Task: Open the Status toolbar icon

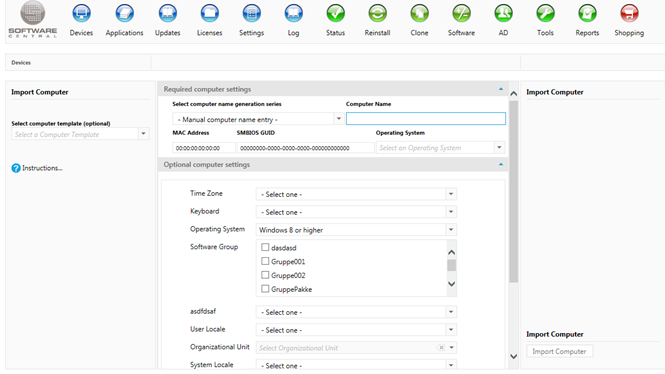Action: [x=335, y=14]
